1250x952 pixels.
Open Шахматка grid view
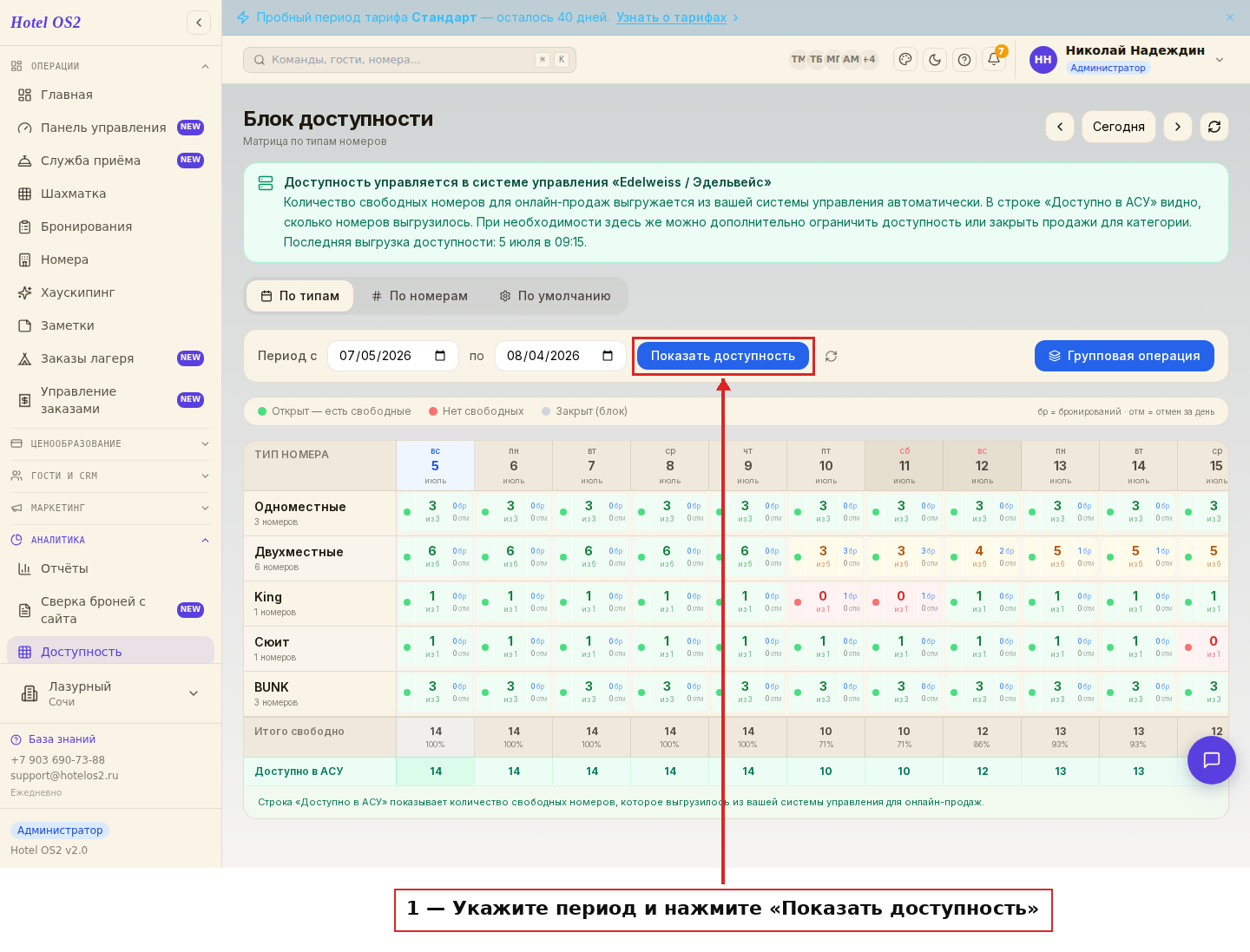pos(110,194)
